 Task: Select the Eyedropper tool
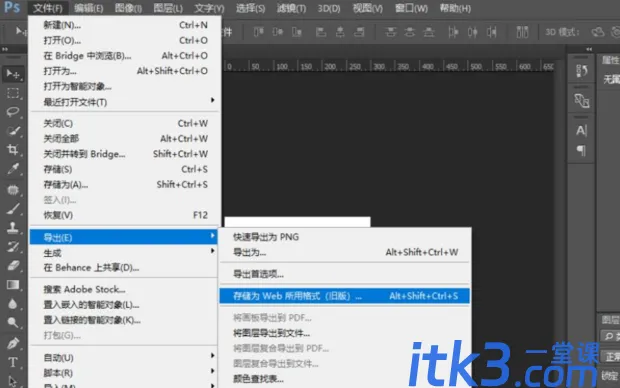click(13, 169)
